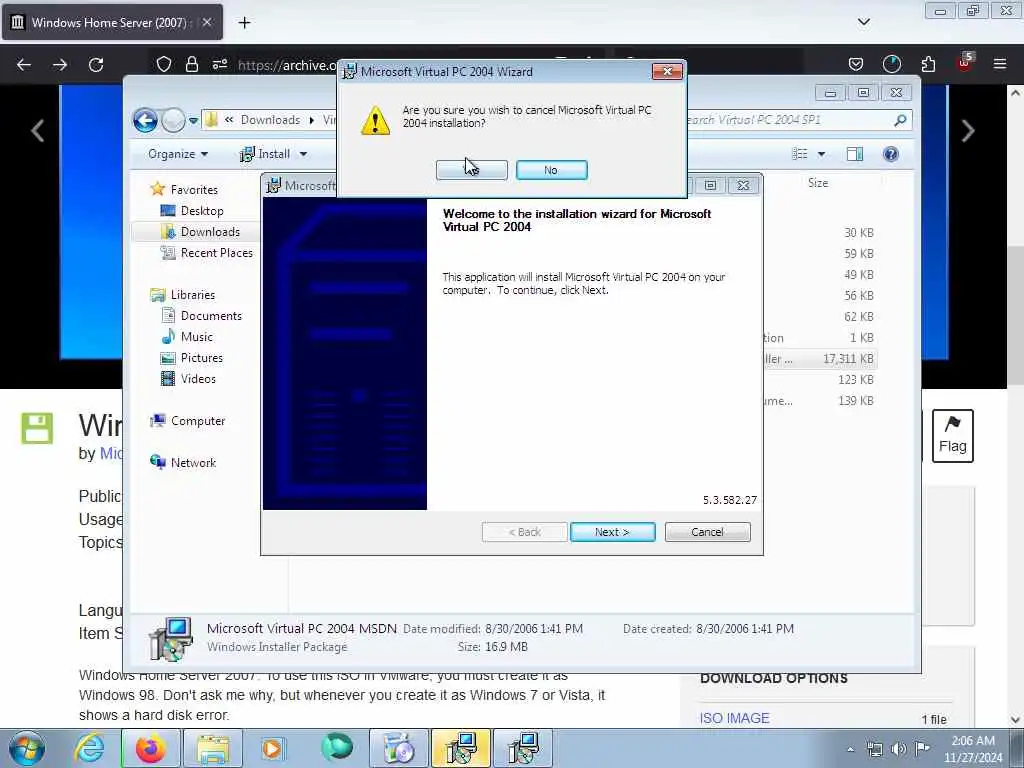Screen dimensions: 1024x768
Task: Open the Firefox hamburger menu
Action: pos(1000,64)
